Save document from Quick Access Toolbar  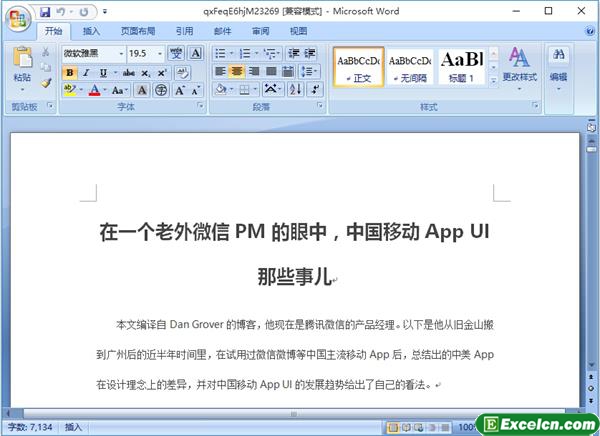45,11
